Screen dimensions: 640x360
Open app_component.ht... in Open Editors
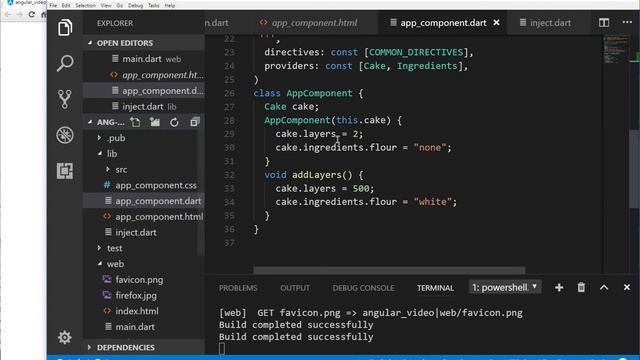144,75
